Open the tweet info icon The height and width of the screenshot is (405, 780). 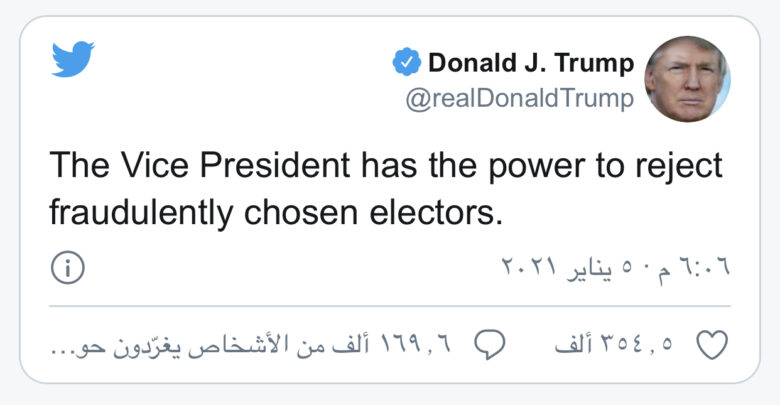coord(67,267)
